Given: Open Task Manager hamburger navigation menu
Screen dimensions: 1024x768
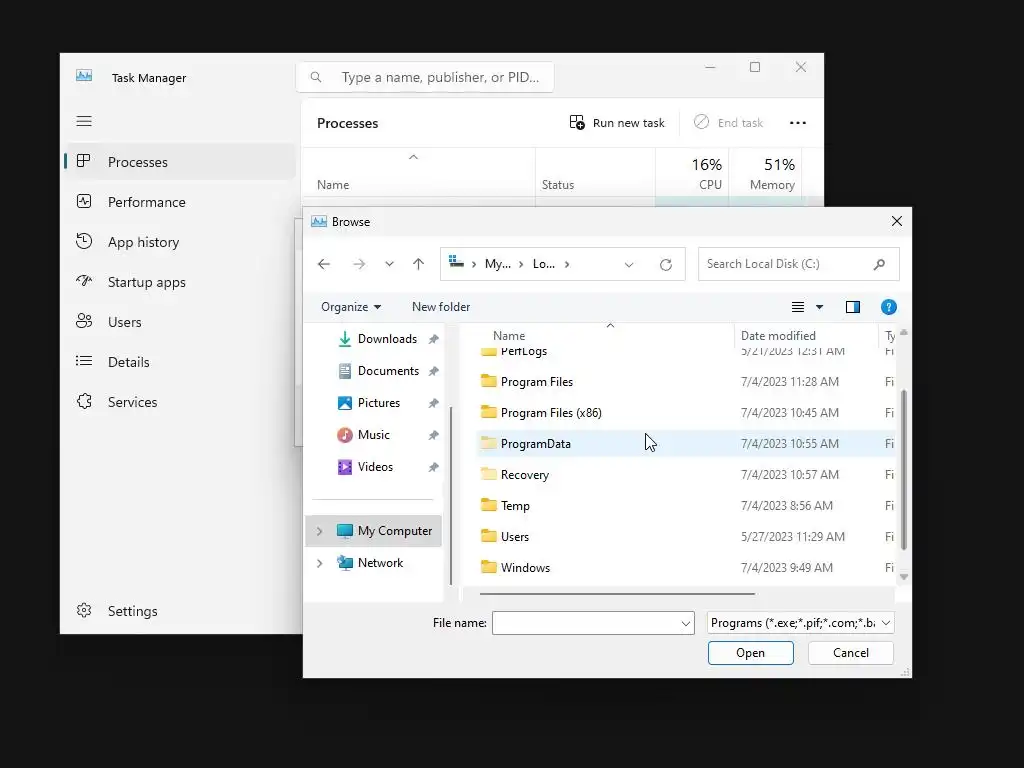Looking at the screenshot, I should pyautogui.click(x=84, y=121).
